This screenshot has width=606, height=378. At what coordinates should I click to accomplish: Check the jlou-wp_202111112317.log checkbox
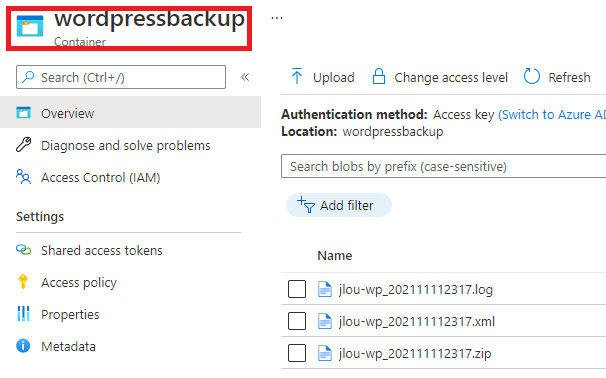(297, 289)
